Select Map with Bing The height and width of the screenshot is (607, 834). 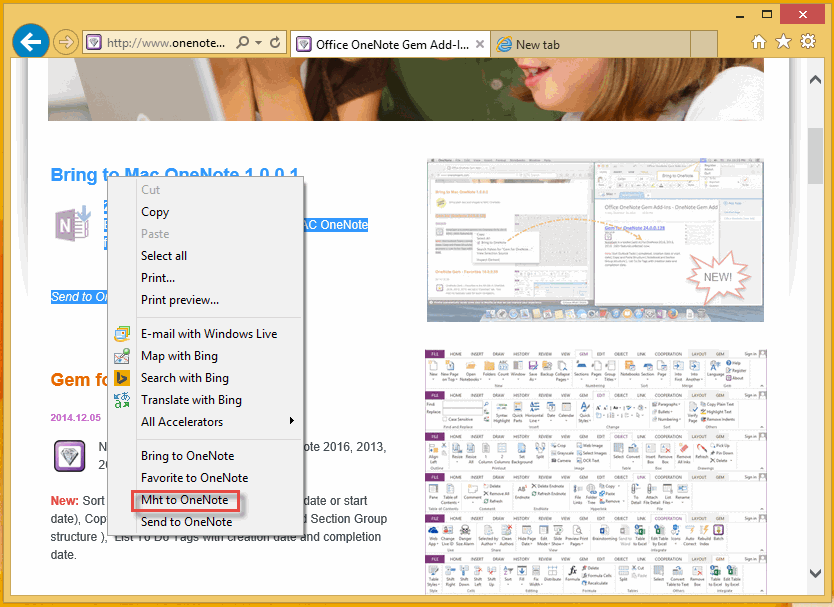205,356
